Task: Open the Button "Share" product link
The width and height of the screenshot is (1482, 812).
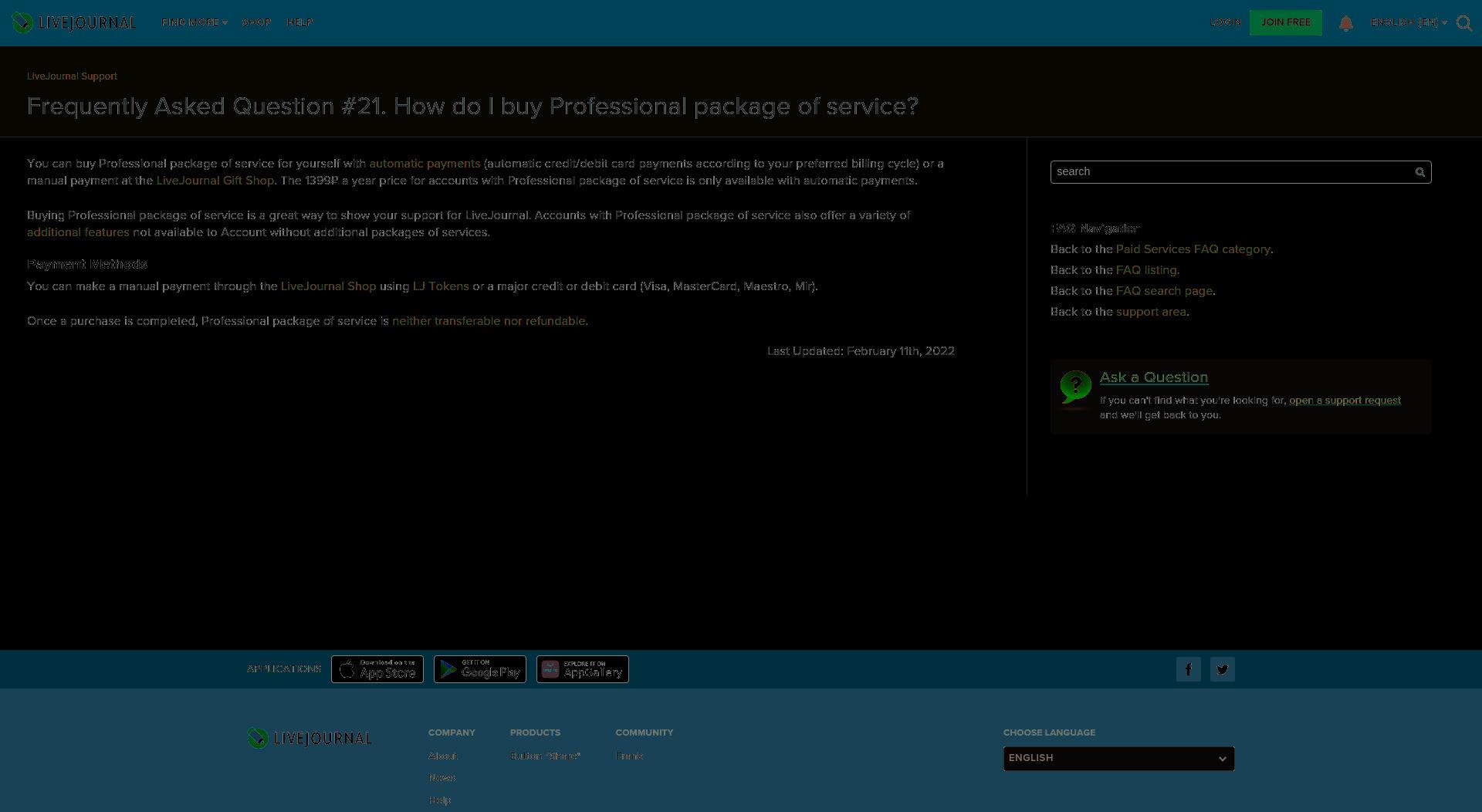Action: tap(545, 756)
